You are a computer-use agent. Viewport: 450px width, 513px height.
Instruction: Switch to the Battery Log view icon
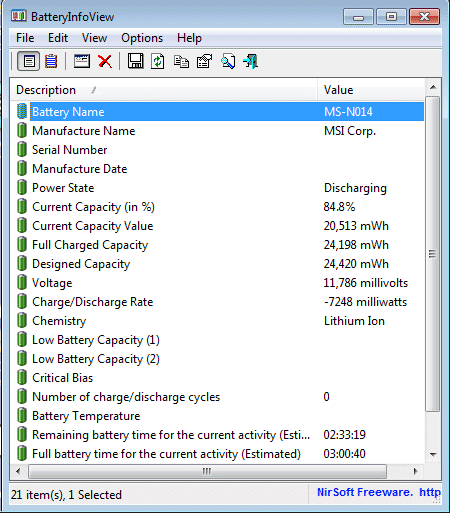point(51,61)
